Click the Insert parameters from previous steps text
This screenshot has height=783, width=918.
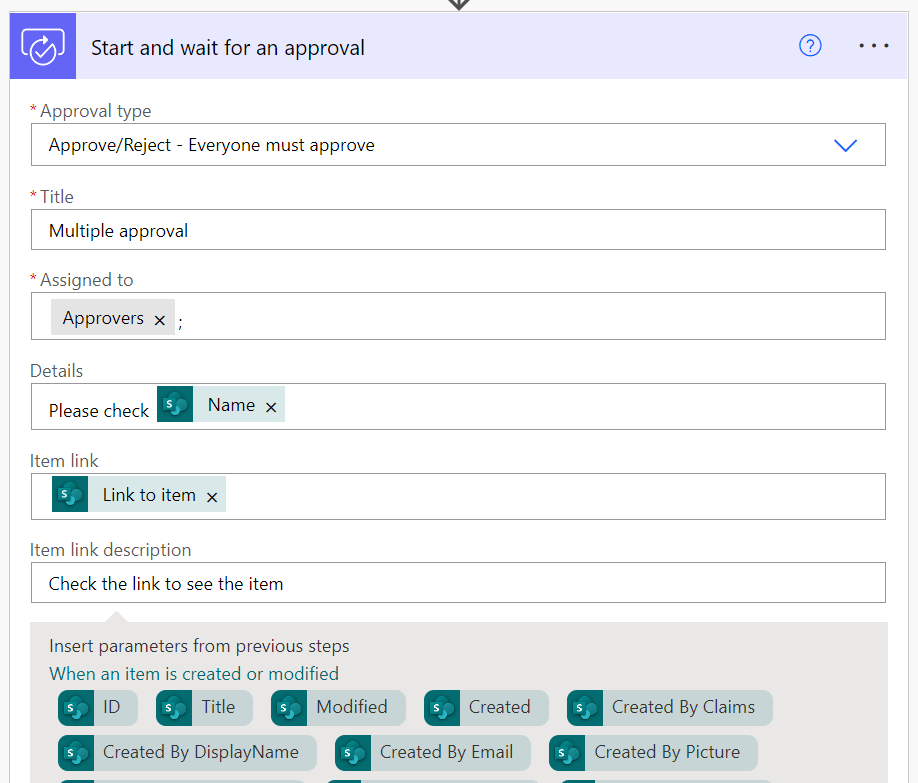(199, 646)
